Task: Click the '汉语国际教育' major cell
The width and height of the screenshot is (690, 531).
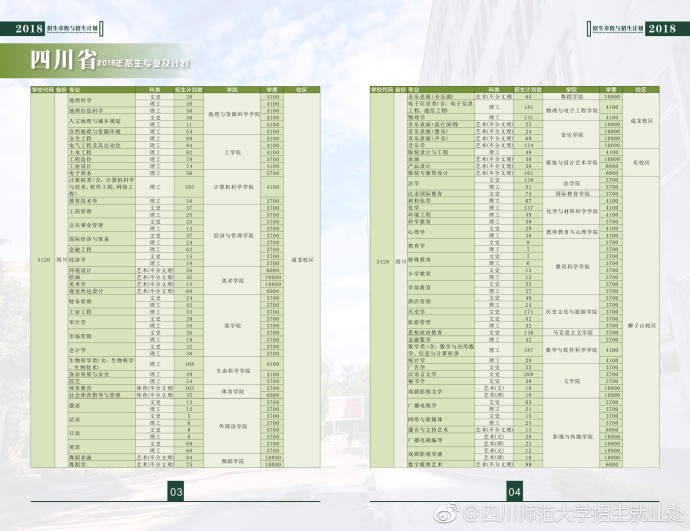Action: coord(440,194)
